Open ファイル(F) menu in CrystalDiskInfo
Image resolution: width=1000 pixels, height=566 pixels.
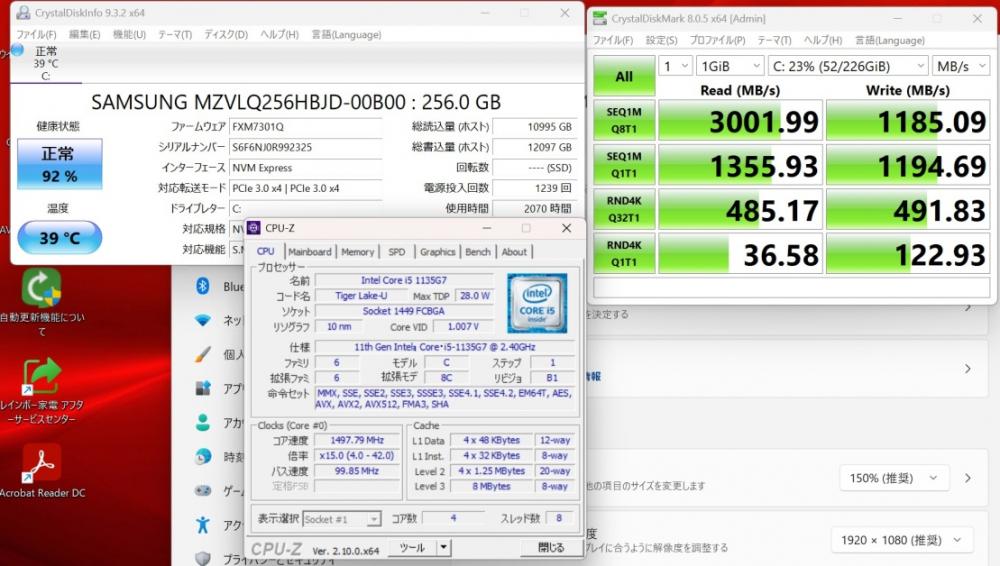[36, 34]
